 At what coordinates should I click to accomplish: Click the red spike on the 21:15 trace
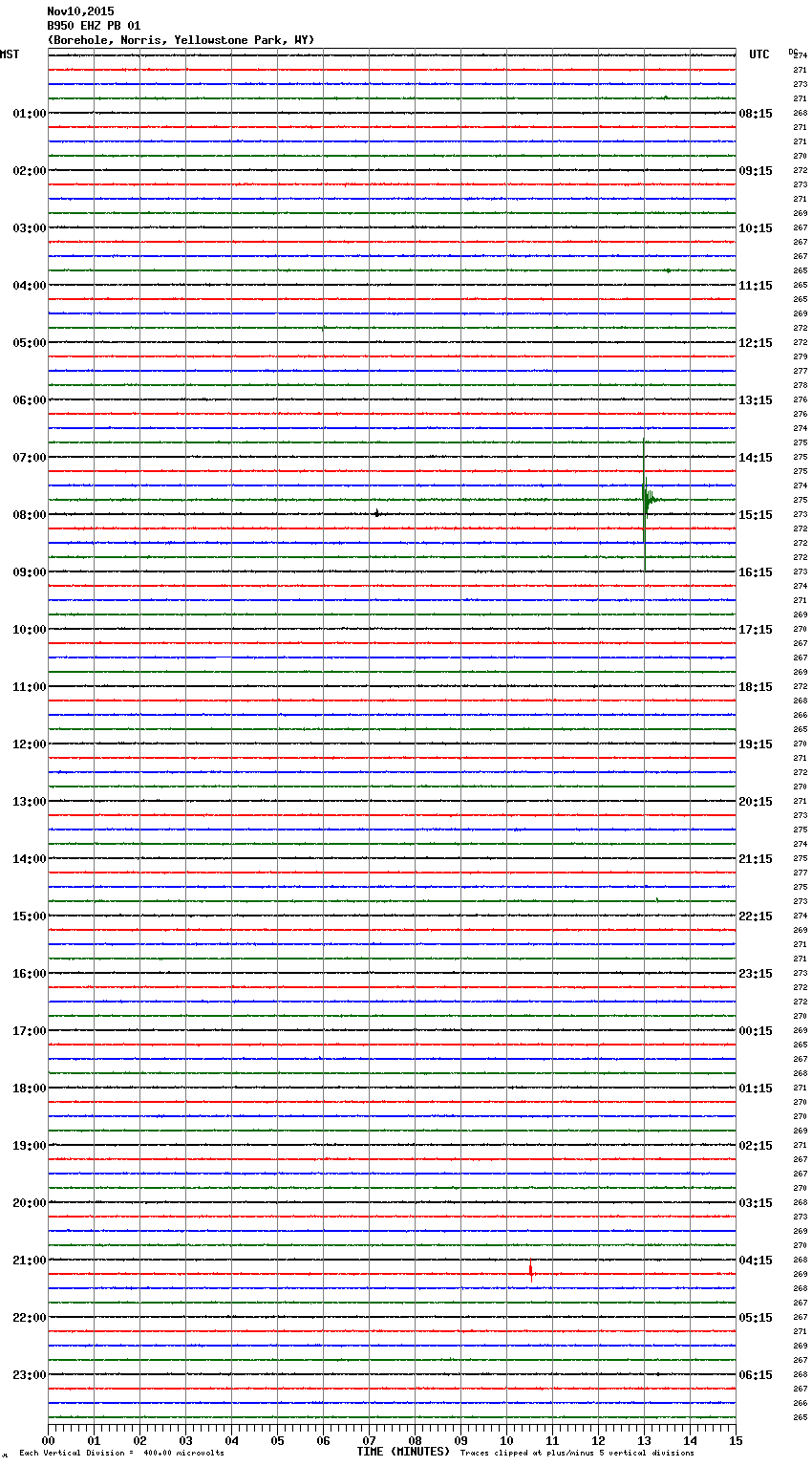point(531,1272)
